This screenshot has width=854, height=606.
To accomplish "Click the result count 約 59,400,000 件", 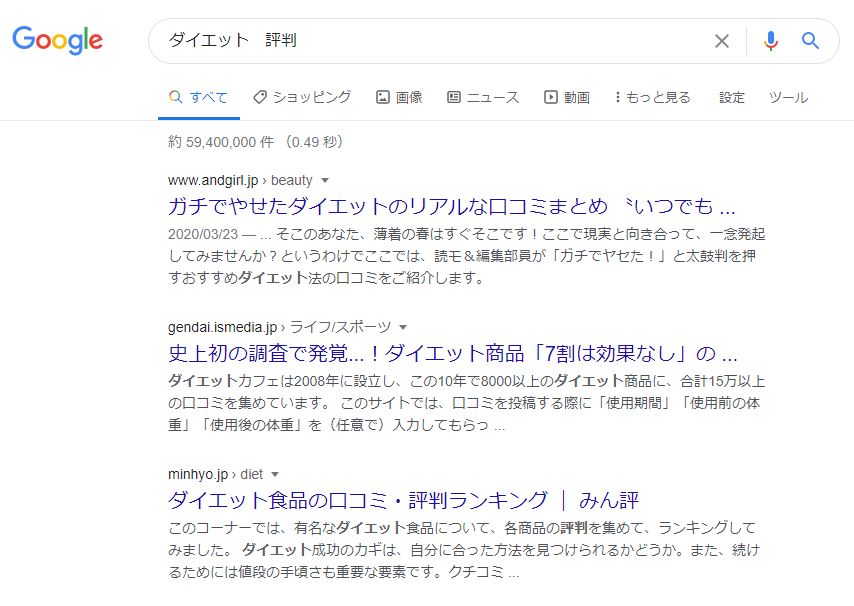I will click(x=221, y=142).
